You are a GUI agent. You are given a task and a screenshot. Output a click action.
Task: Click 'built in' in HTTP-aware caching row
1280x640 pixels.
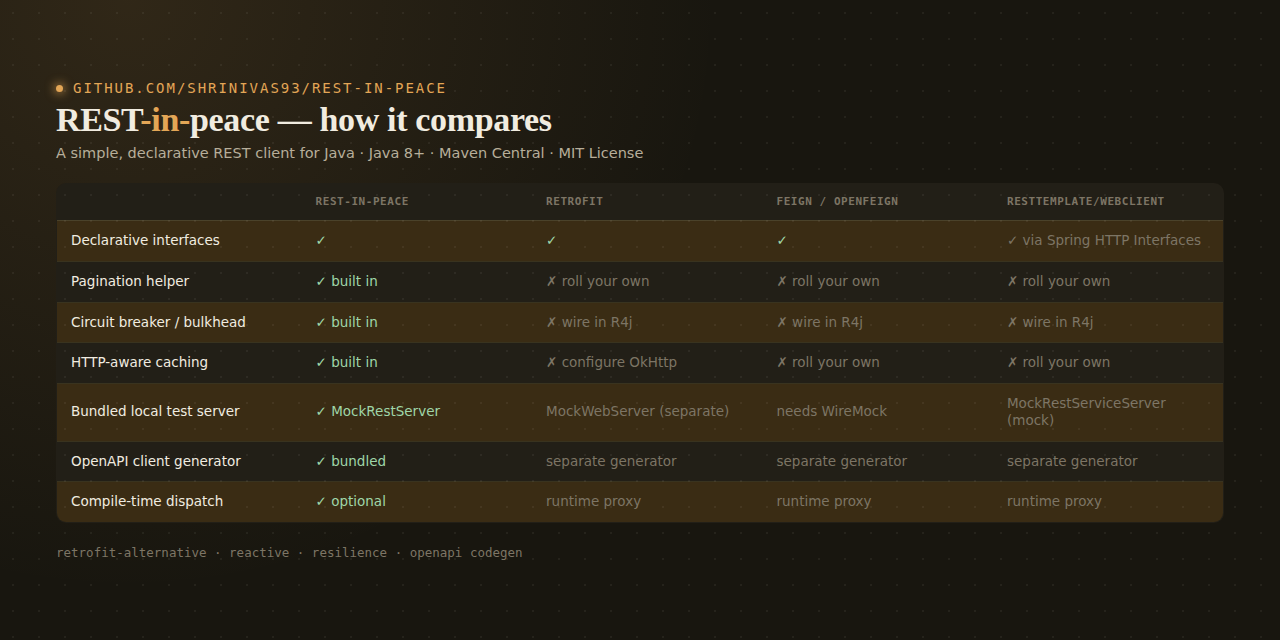pos(347,362)
